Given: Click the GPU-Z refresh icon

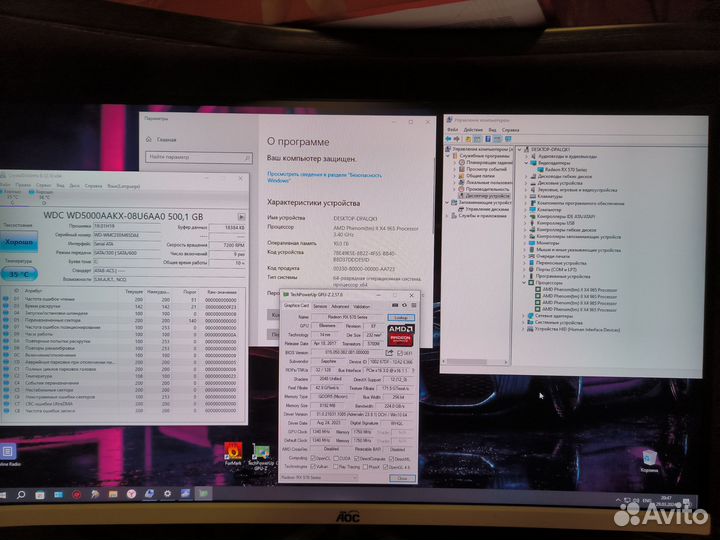Looking at the screenshot, I should pos(405,305).
